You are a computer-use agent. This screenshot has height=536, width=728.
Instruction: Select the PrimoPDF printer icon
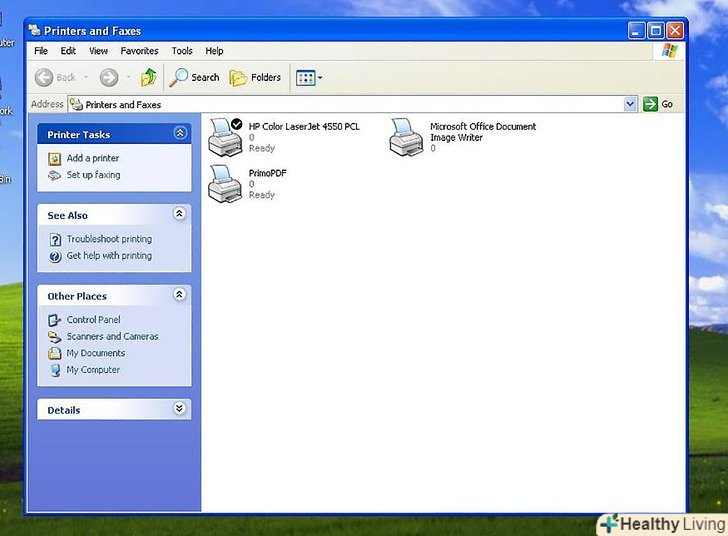click(x=225, y=183)
